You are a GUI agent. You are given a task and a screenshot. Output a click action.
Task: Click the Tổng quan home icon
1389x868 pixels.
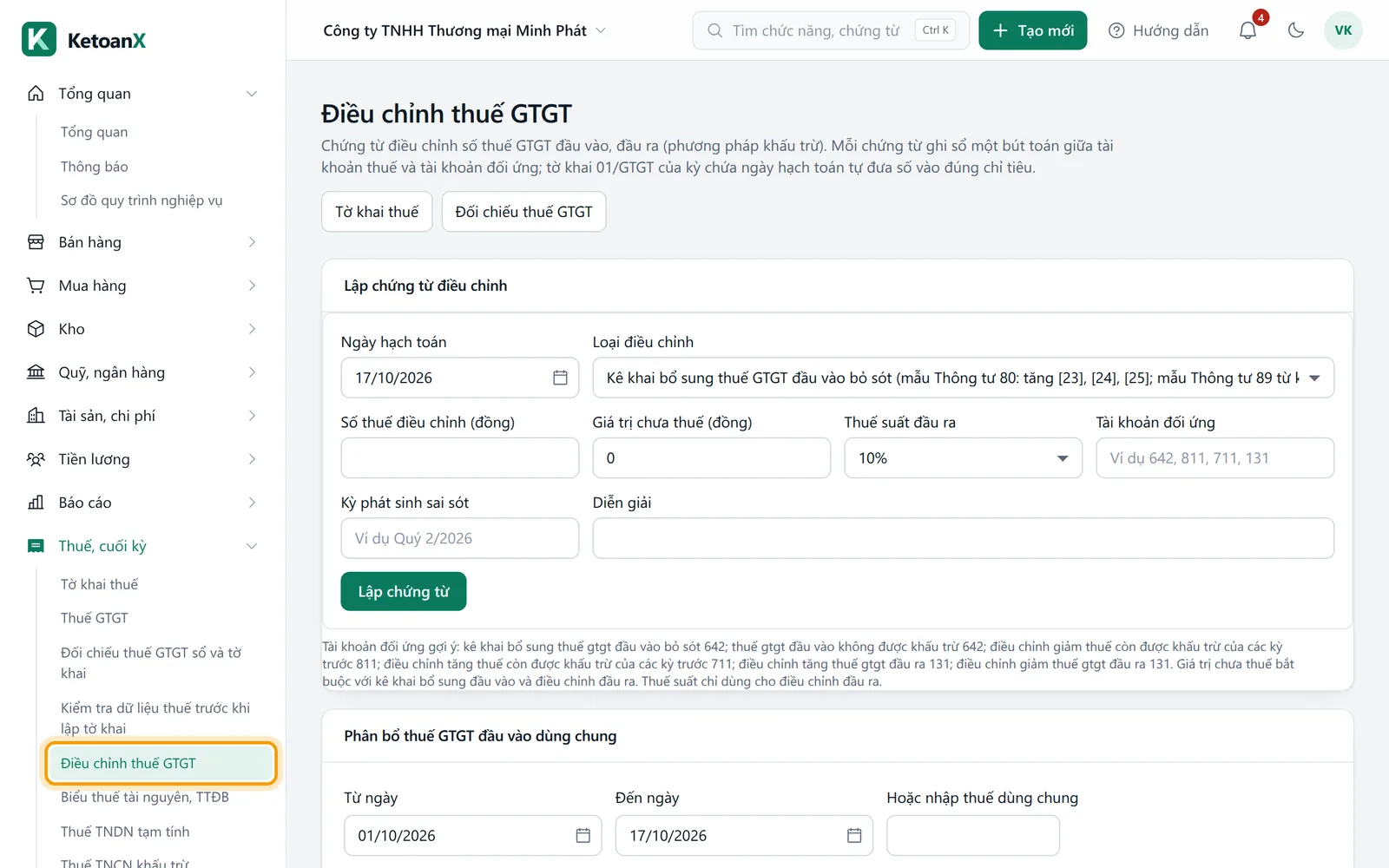[x=36, y=94]
